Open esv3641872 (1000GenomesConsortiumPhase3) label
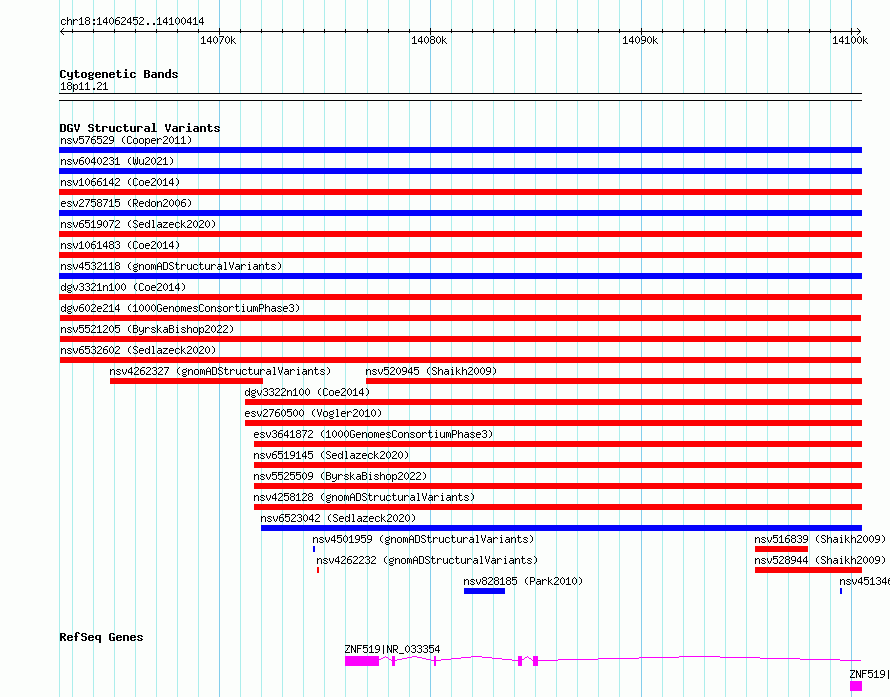Image resolution: width=890 pixels, height=697 pixels. pyautogui.click(x=373, y=434)
